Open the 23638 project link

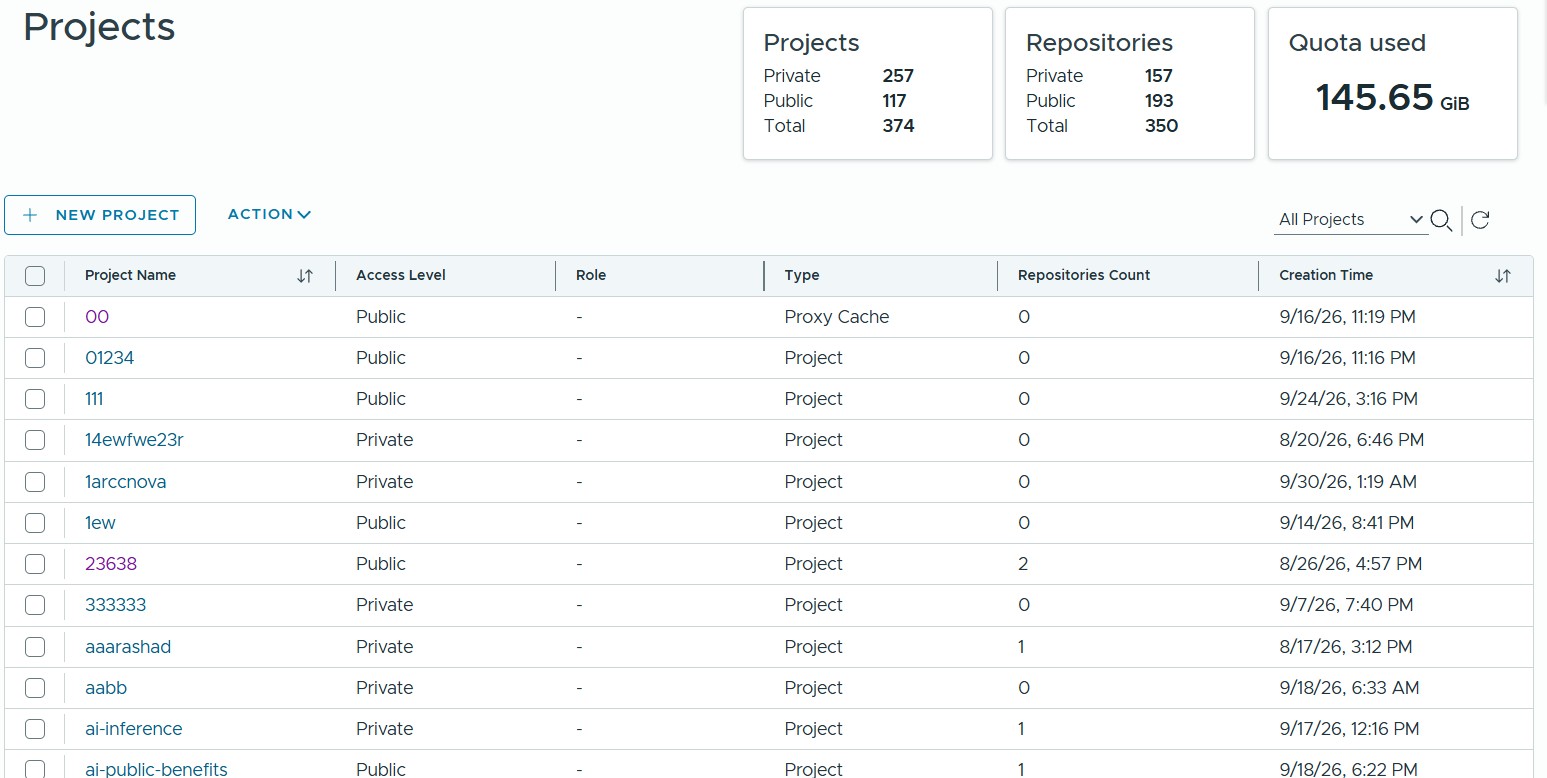pos(111,564)
